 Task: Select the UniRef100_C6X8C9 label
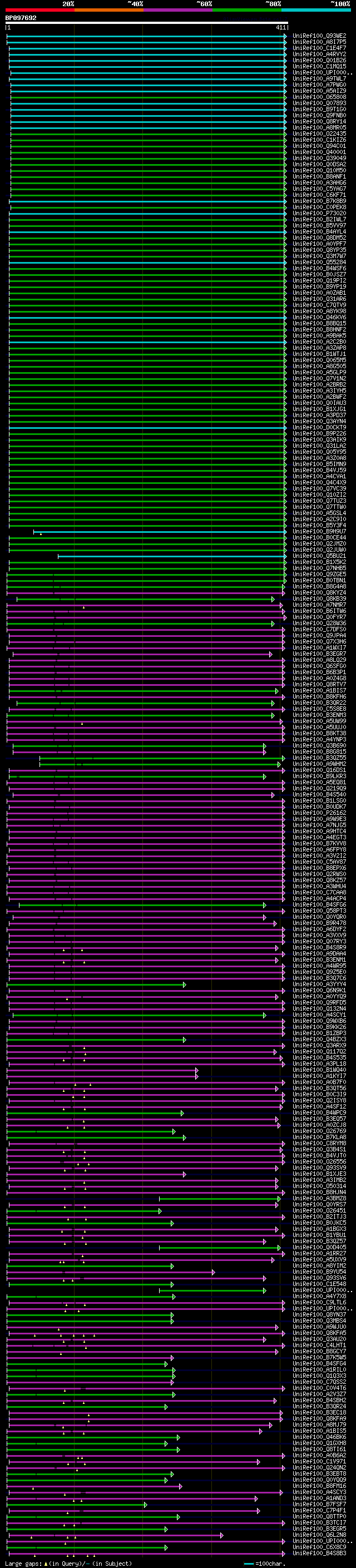(x=319, y=1547)
